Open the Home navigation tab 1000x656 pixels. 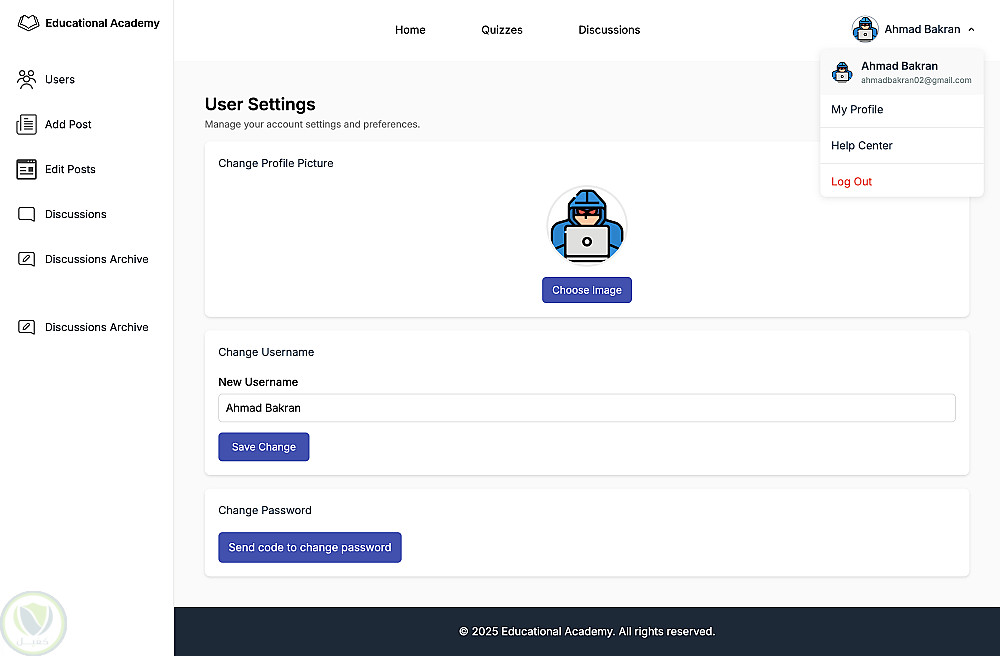pyautogui.click(x=410, y=30)
